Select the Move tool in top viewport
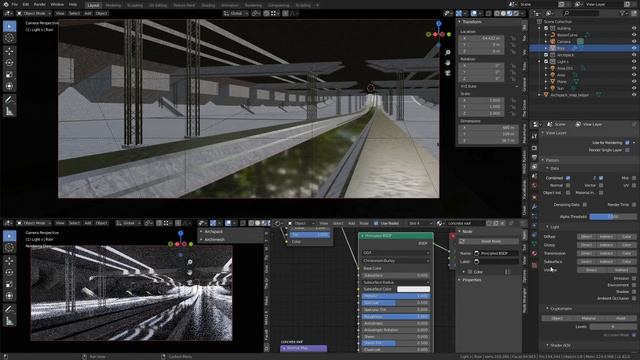This screenshot has height=360, width=640. tap(9, 51)
